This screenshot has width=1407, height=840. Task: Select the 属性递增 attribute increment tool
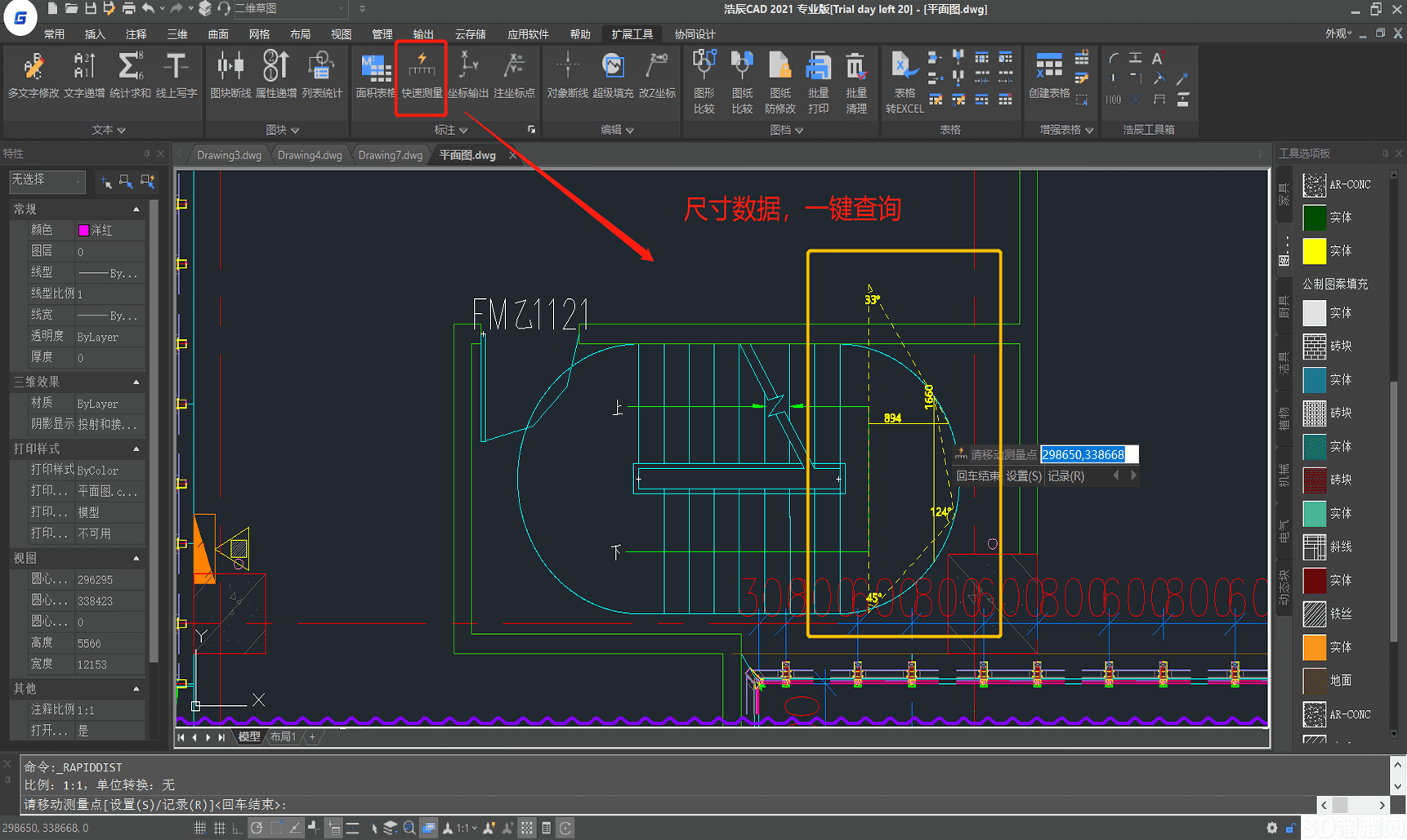[x=276, y=75]
